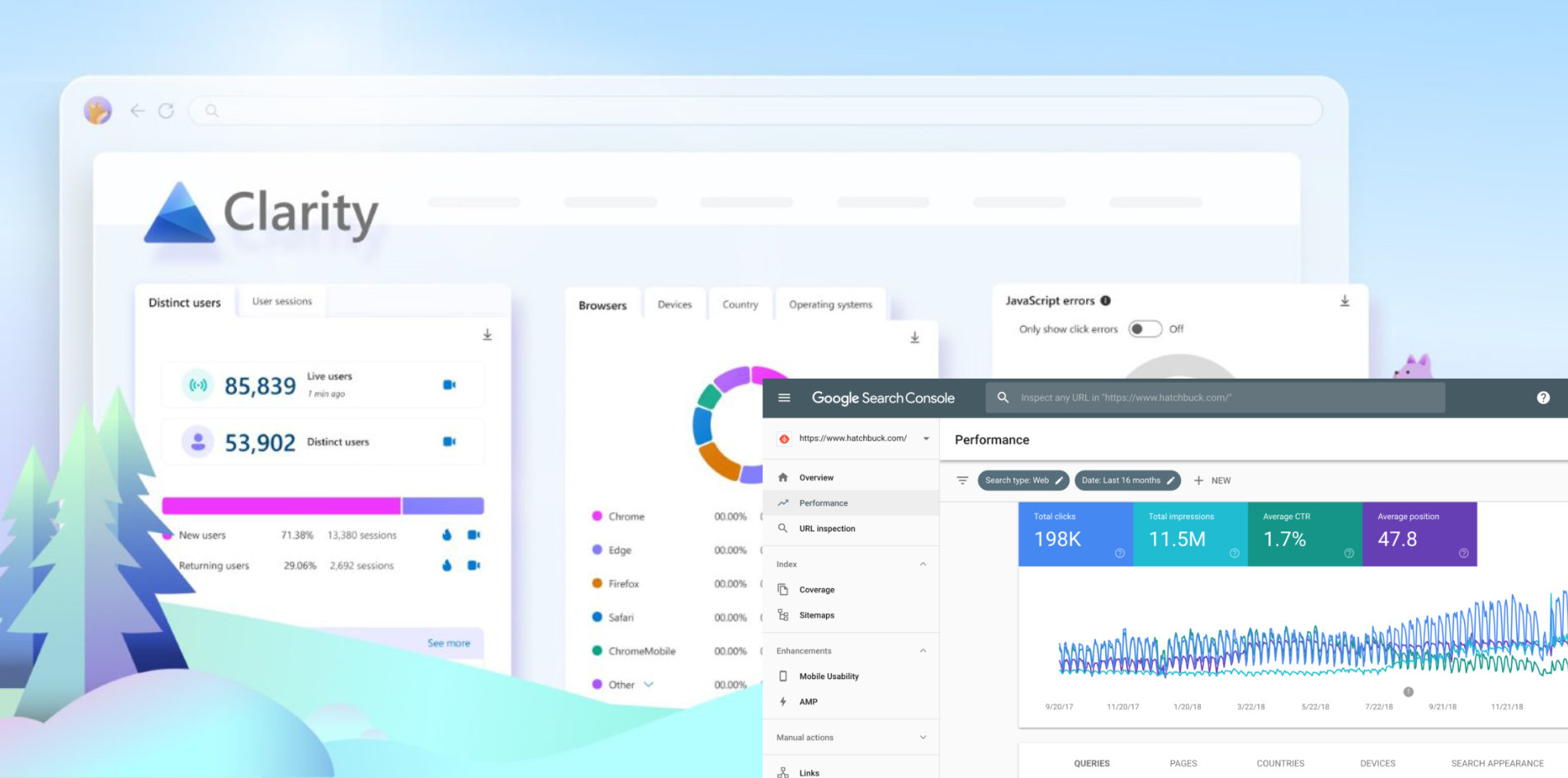
Task: Click the help question mark icon
Action: 1542,398
